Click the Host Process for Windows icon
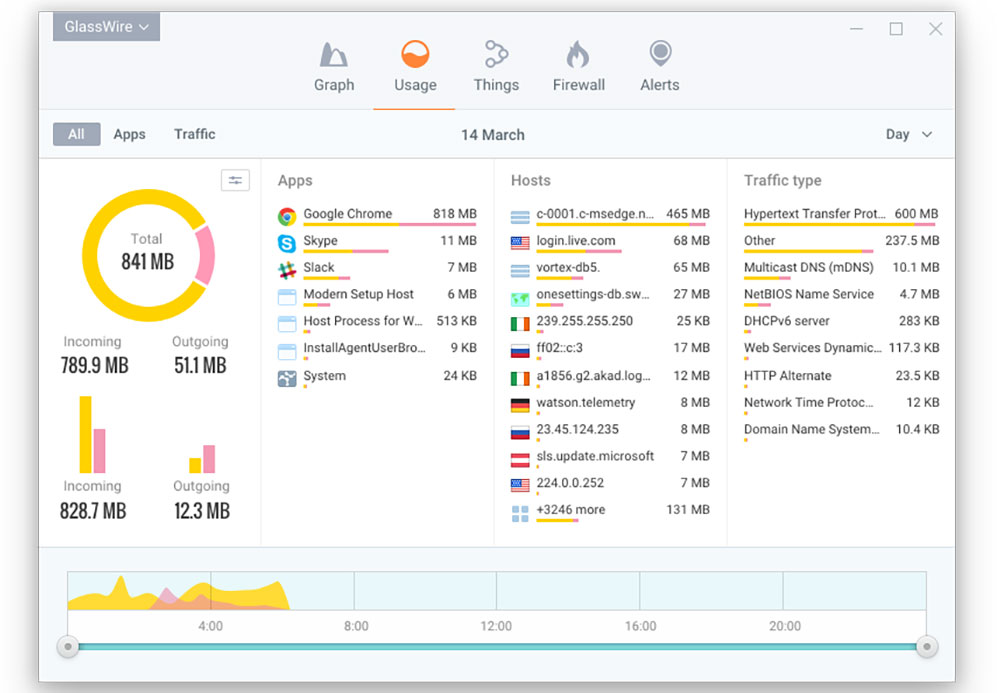 pyautogui.click(x=287, y=324)
